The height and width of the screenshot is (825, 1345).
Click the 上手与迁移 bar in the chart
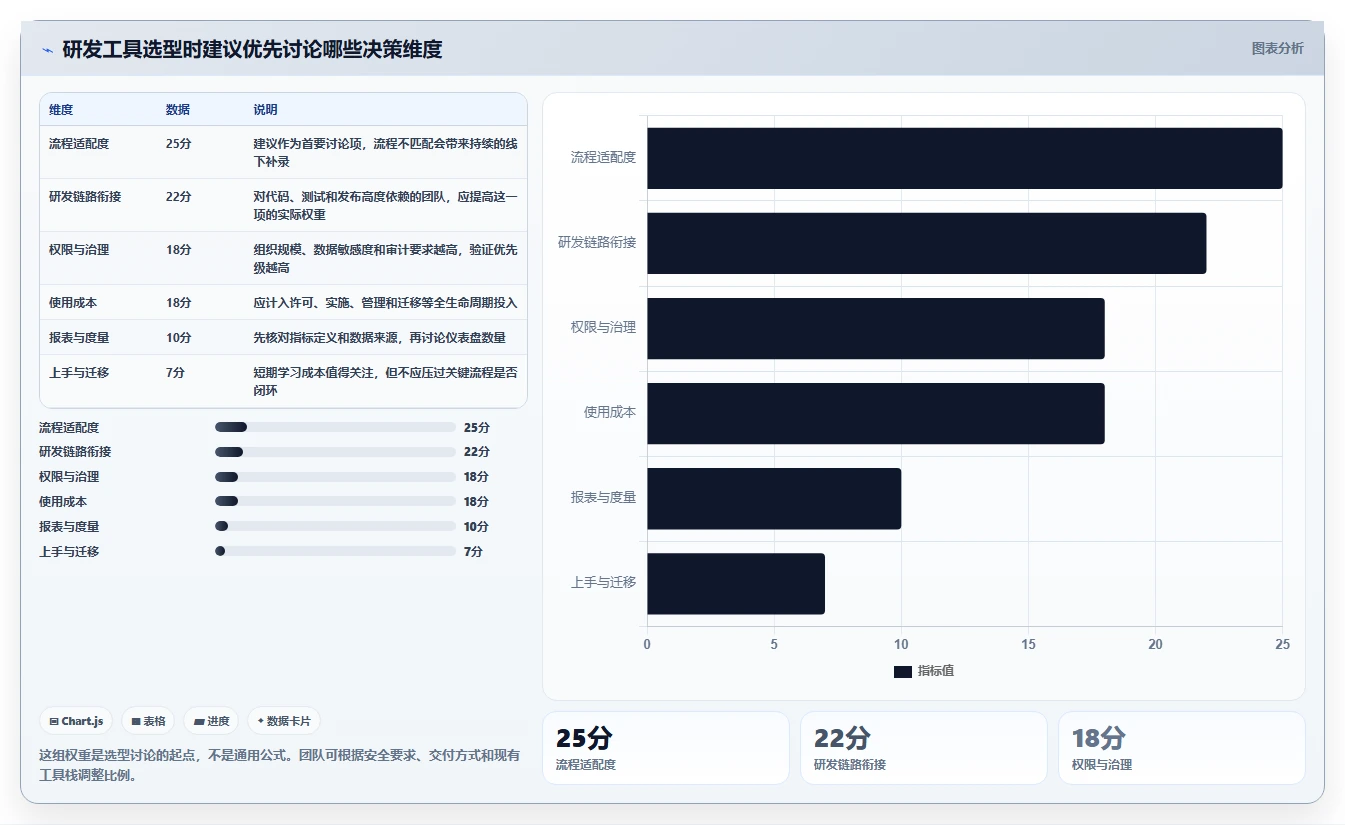[x=736, y=584]
